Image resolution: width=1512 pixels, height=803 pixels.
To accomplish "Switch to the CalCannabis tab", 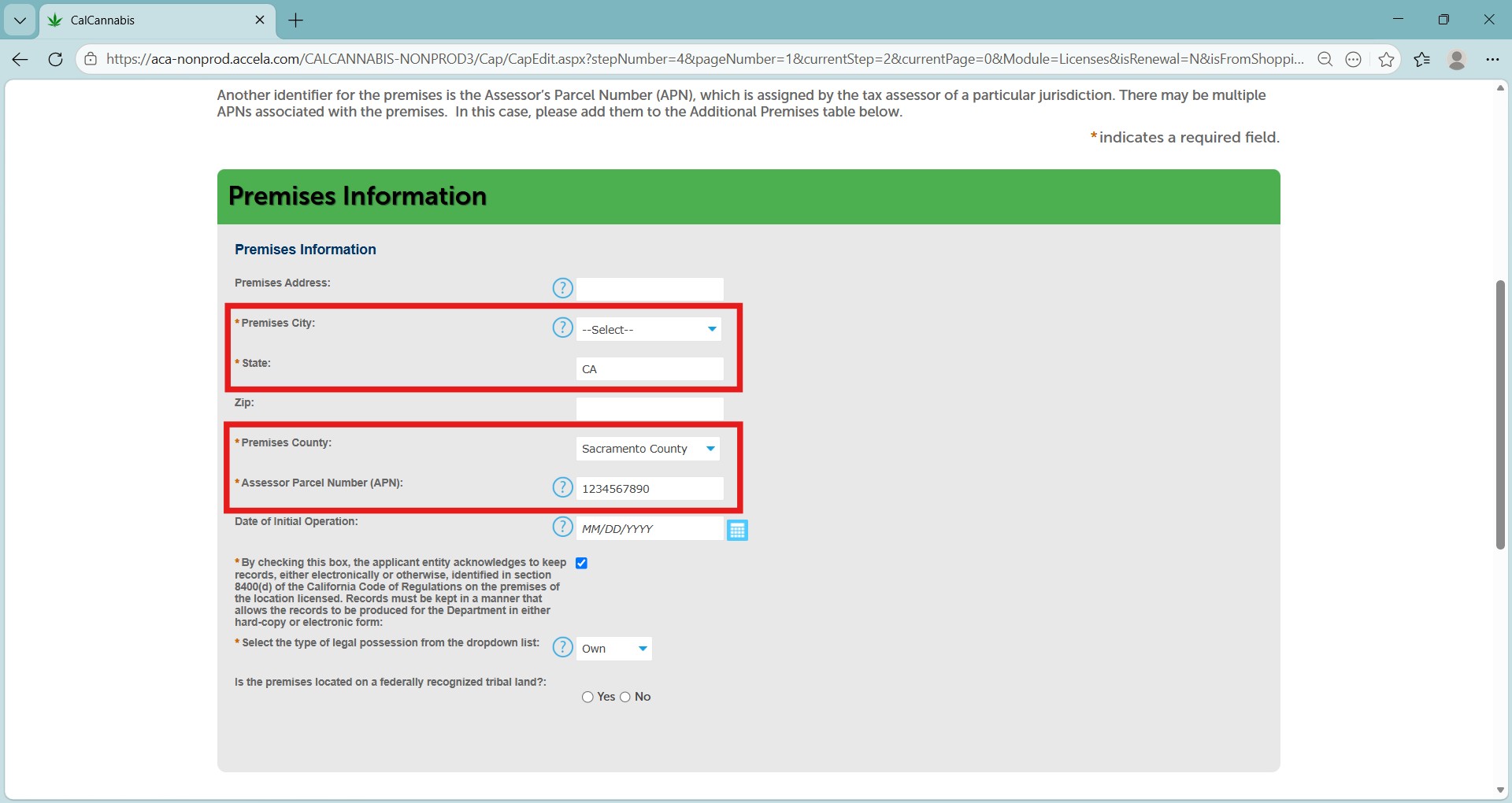I will 157,20.
